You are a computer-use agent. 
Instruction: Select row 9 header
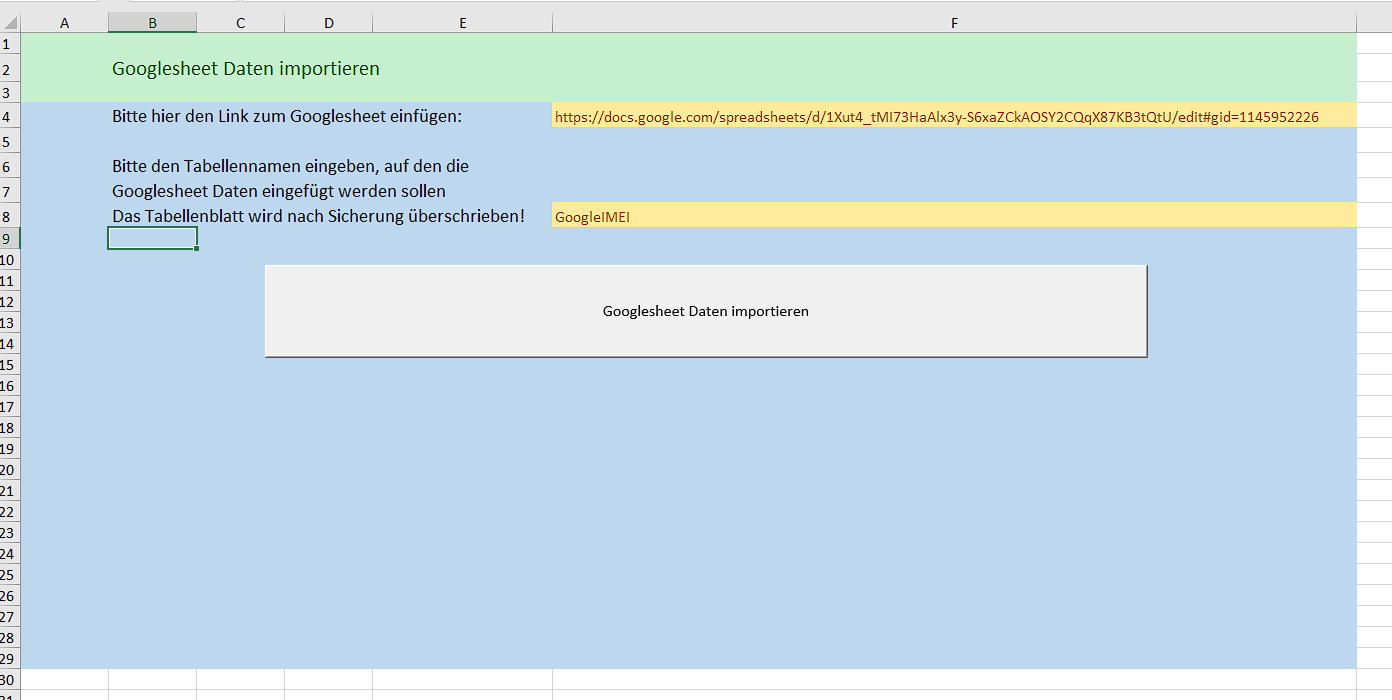pos(10,239)
